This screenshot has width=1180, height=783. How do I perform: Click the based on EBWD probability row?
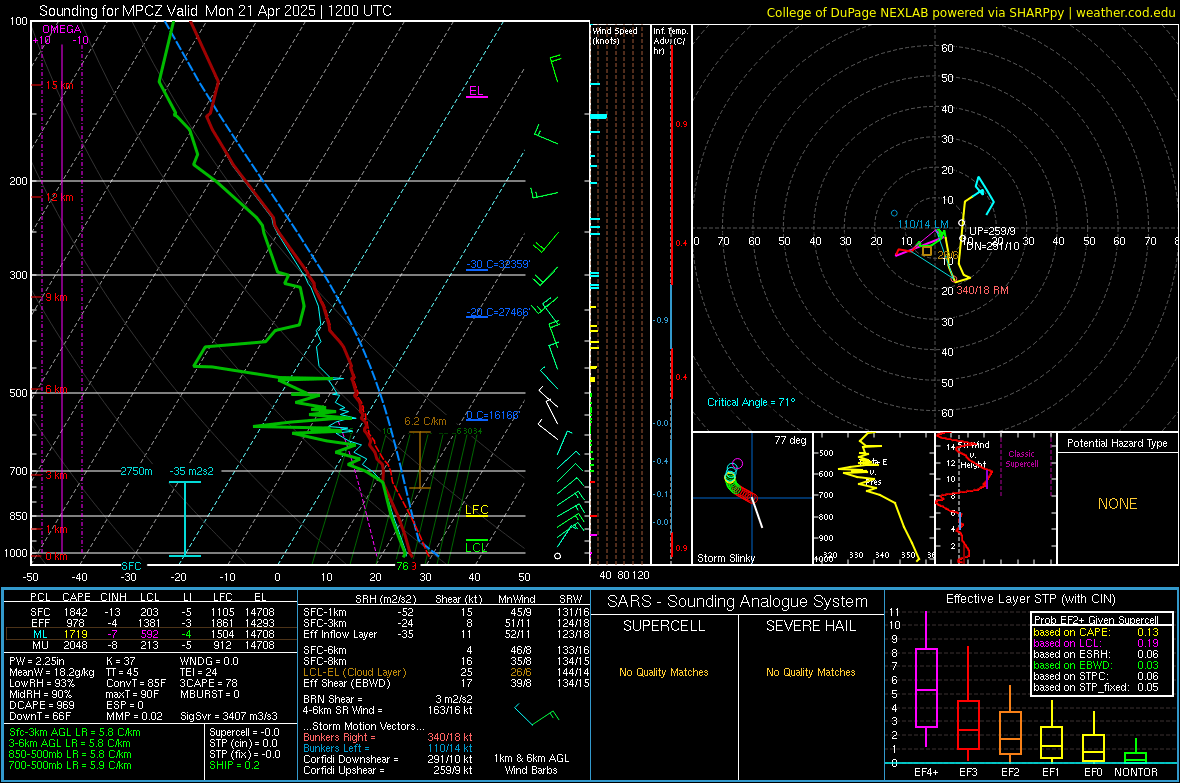pyautogui.click(x=1096, y=665)
